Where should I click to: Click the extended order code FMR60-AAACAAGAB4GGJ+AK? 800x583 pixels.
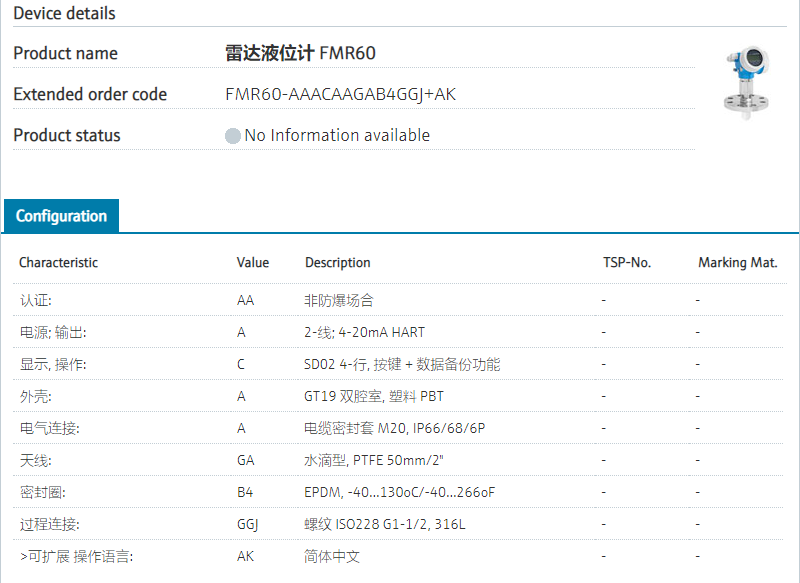pyautogui.click(x=340, y=95)
